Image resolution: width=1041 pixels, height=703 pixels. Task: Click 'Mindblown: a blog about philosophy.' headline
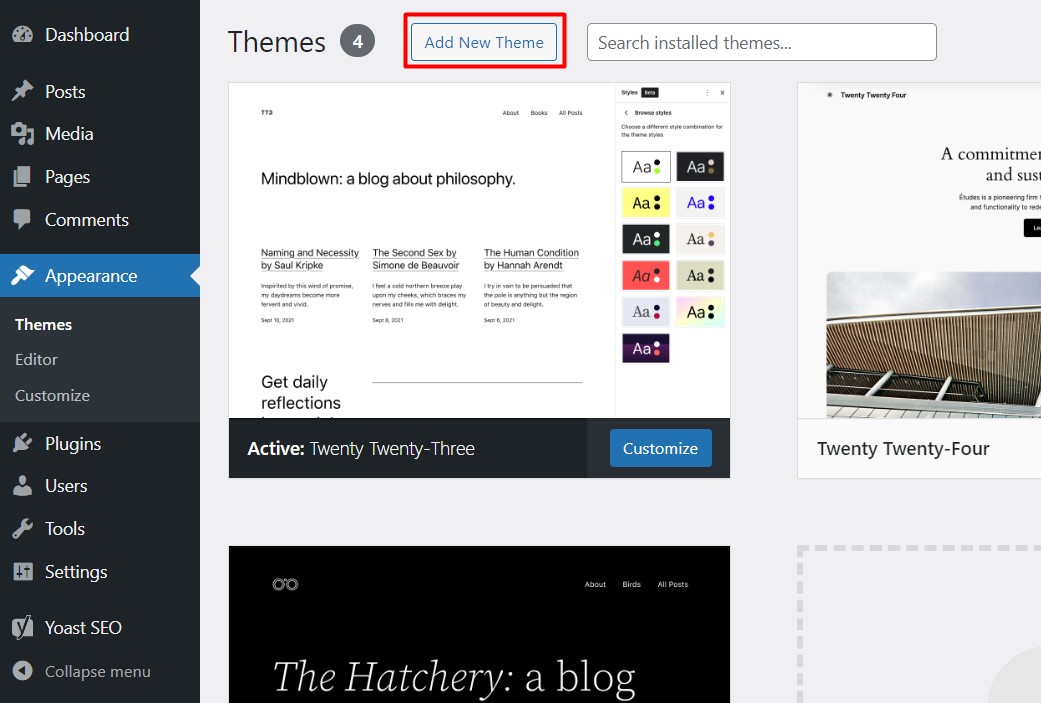coord(388,179)
